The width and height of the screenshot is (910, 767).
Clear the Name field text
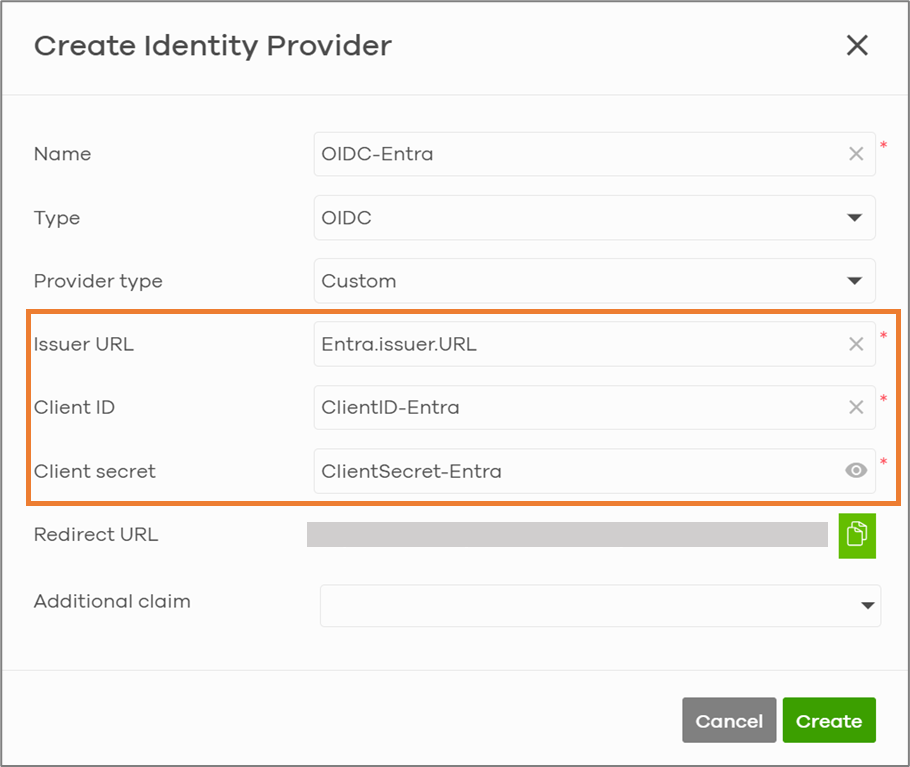[x=856, y=154]
